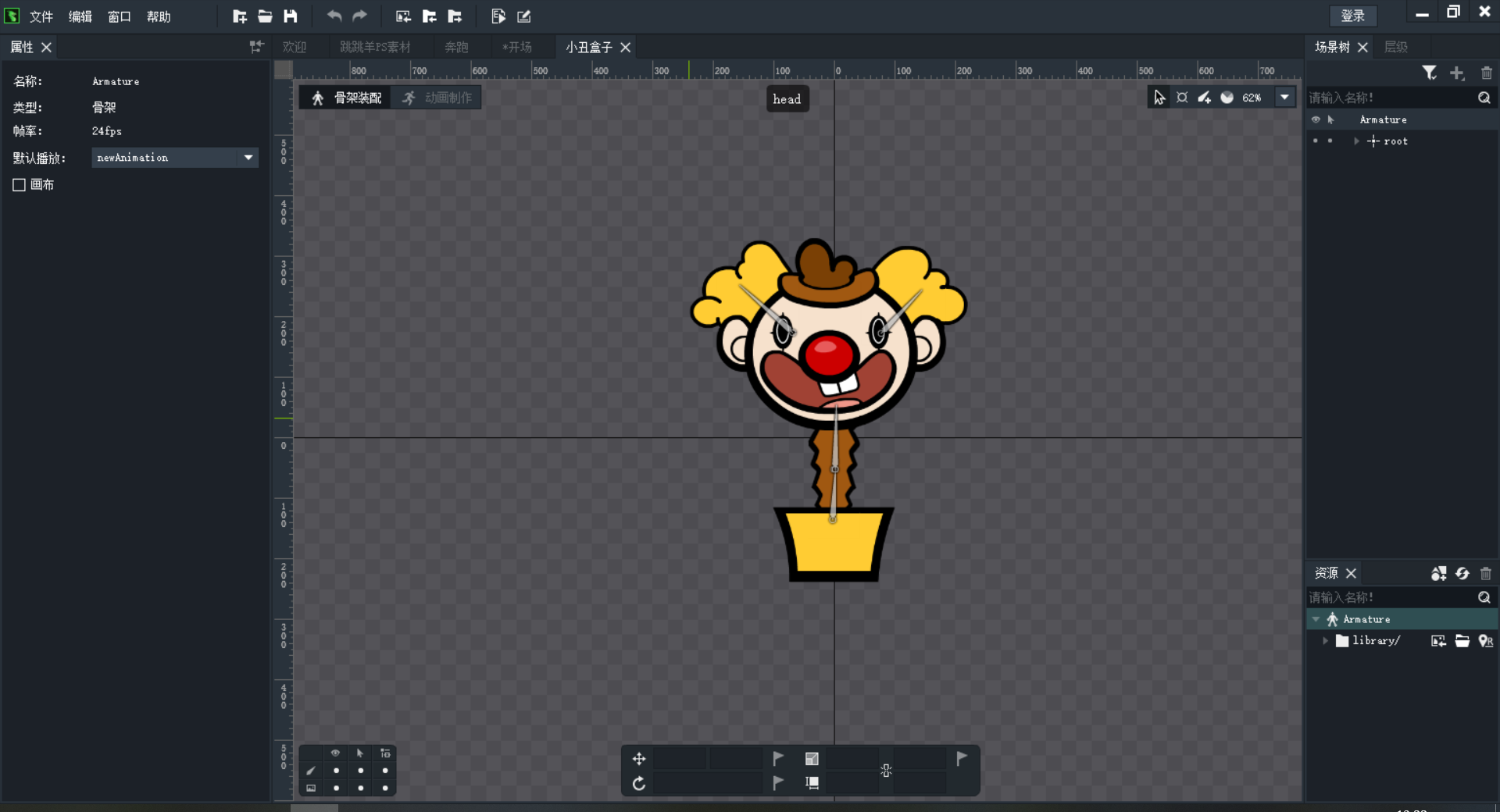Open the 窗口 menu
Viewport: 1500px width, 812px height.
120,16
